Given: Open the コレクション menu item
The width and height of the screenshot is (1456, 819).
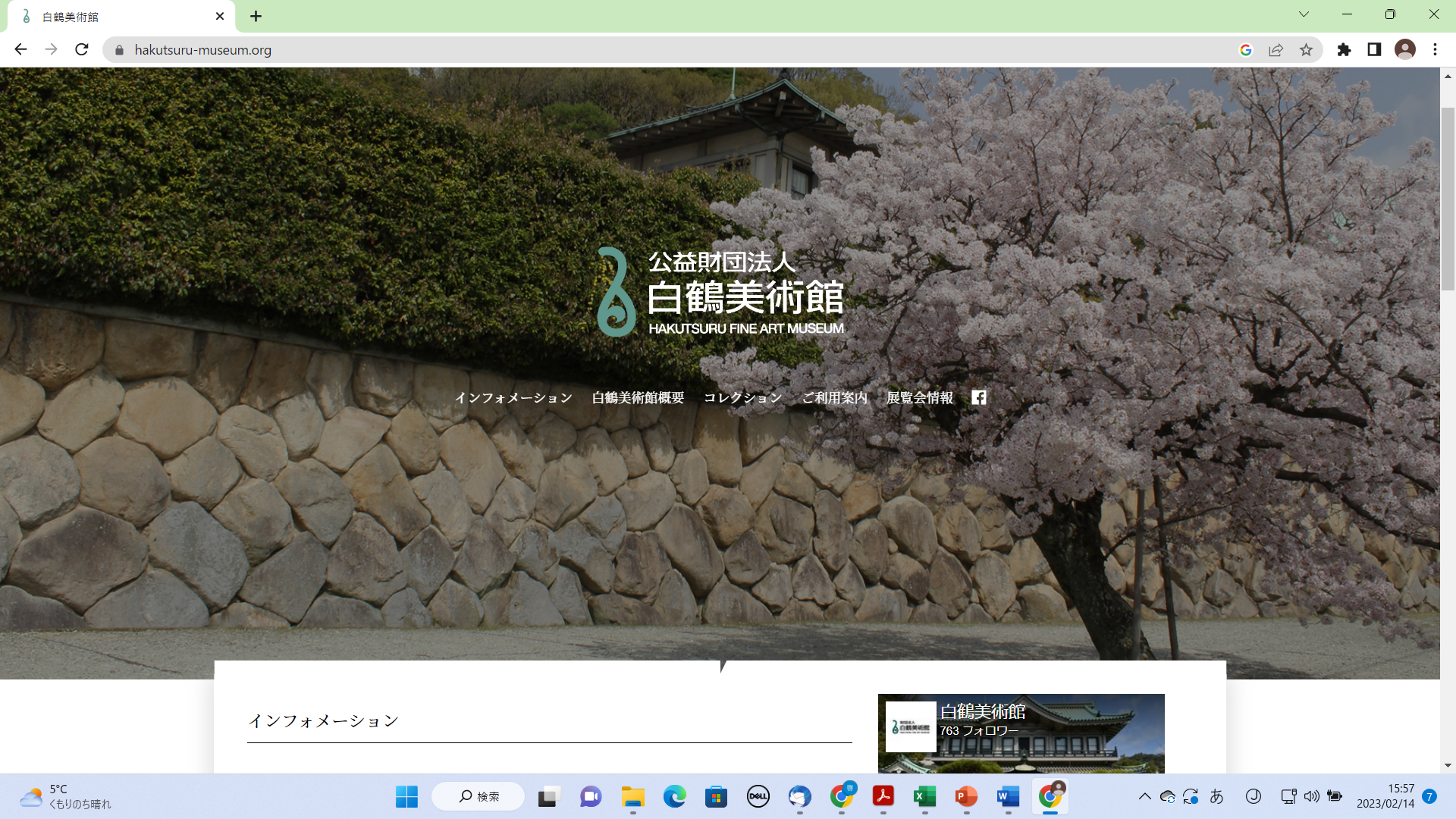Looking at the screenshot, I should click(x=742, y=397).
